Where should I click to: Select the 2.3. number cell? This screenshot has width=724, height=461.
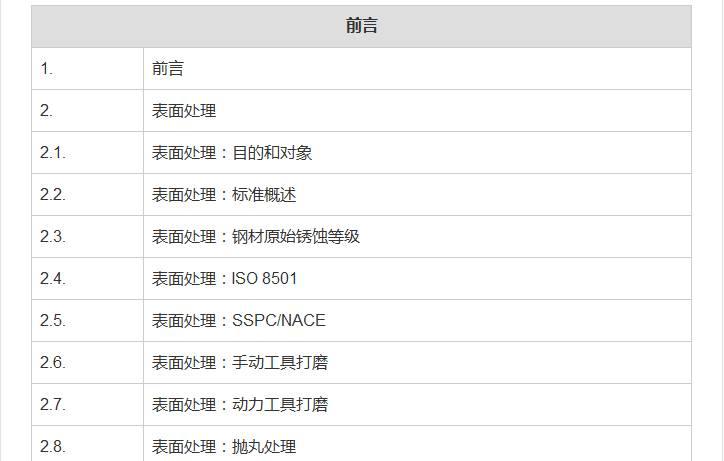click(53, 237)
